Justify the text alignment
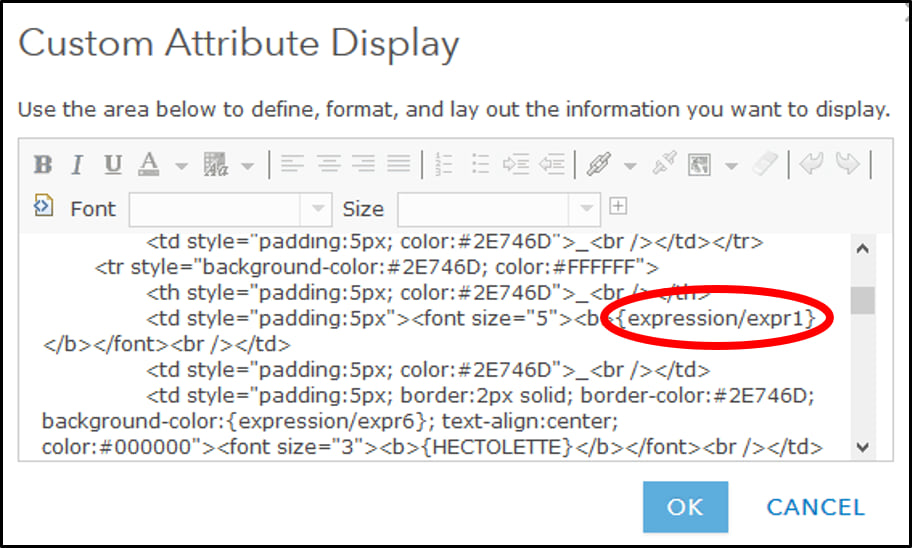This screenshot has height=548, width=912. 398,164
